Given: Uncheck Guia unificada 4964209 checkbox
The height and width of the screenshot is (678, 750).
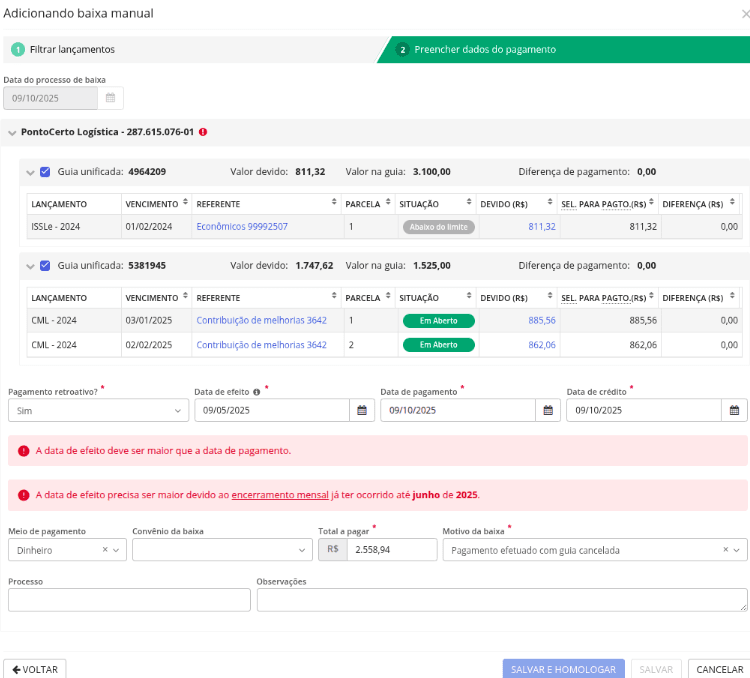Looking at the screenshot, I should (45, 172).
